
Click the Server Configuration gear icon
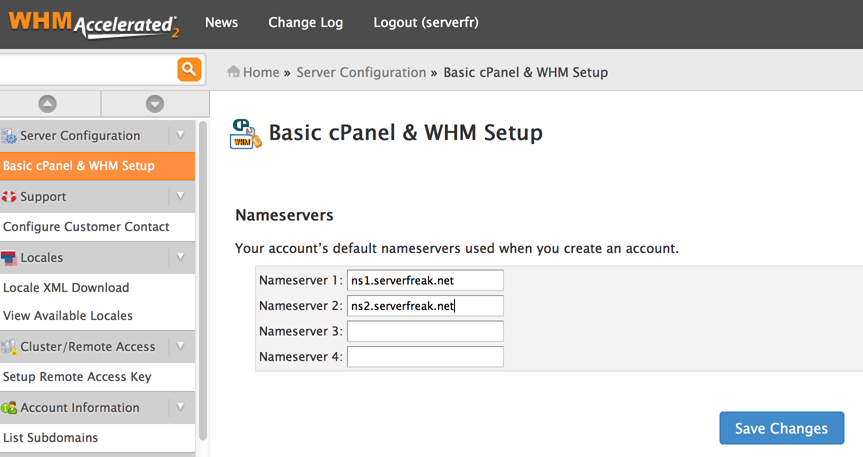click(x=9, y=136)
